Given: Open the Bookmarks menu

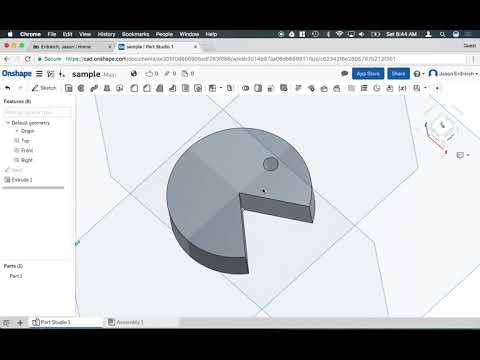Looking at the screenshot, I should pyautogui.click(x=135, y=34).
